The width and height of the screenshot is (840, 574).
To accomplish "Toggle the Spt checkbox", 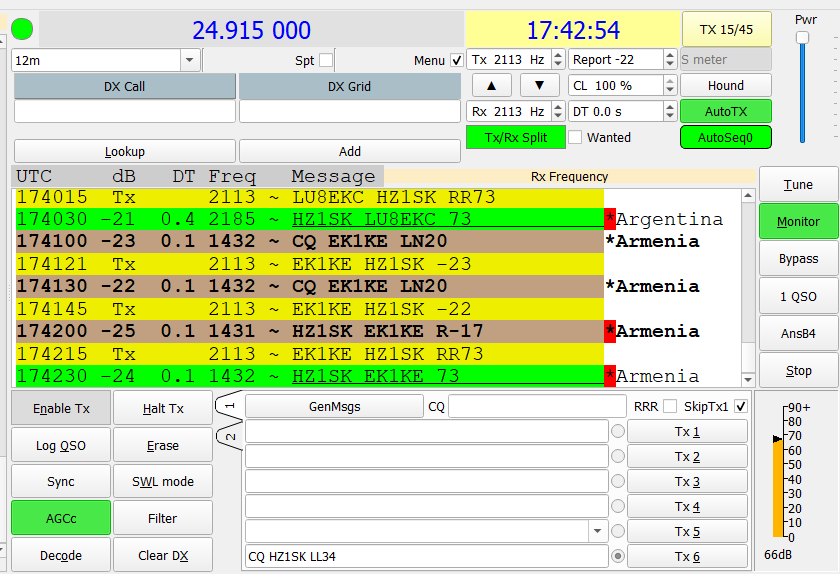I will (x=326, y=60).
